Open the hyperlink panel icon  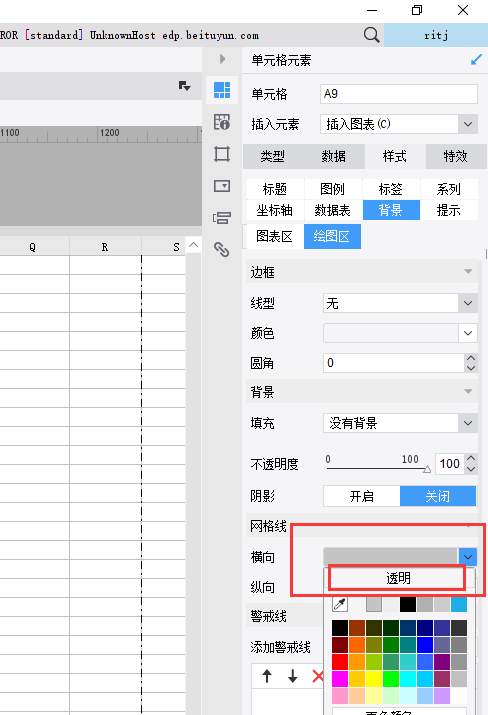[222, 249]
